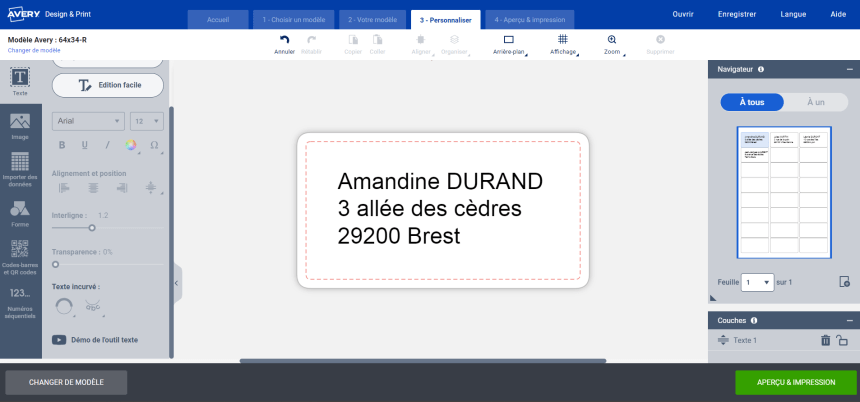
Task: Click the Edition facile button
Action: coord(108,86)
